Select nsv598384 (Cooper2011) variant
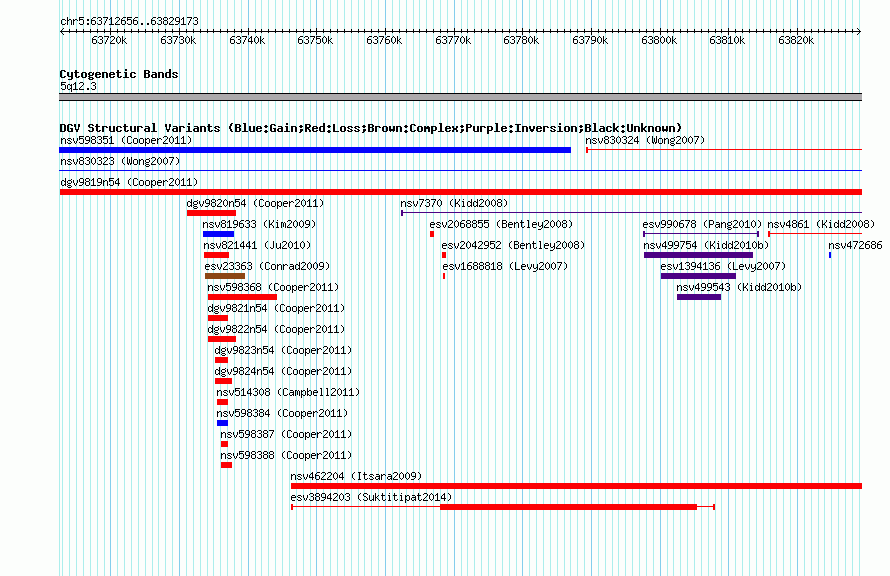Screen dimensions: 890x576 tap(282, 413)
